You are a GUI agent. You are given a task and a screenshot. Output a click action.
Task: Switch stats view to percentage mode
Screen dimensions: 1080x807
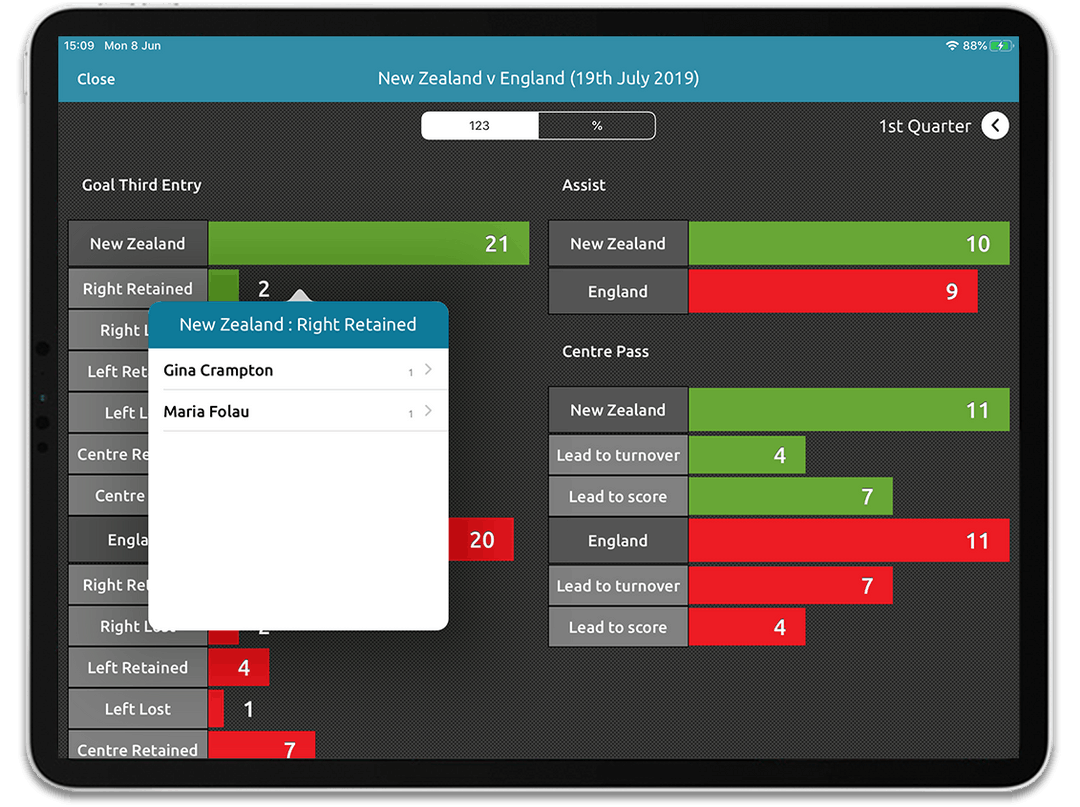[x=597, y=126]
